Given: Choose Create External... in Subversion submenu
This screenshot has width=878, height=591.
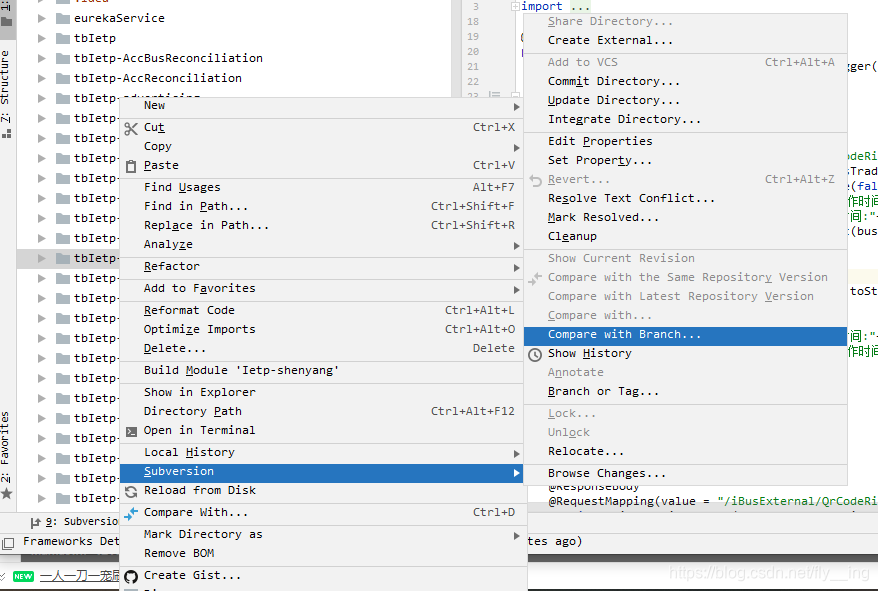Looking at the screenshot, I should point(685,41).
